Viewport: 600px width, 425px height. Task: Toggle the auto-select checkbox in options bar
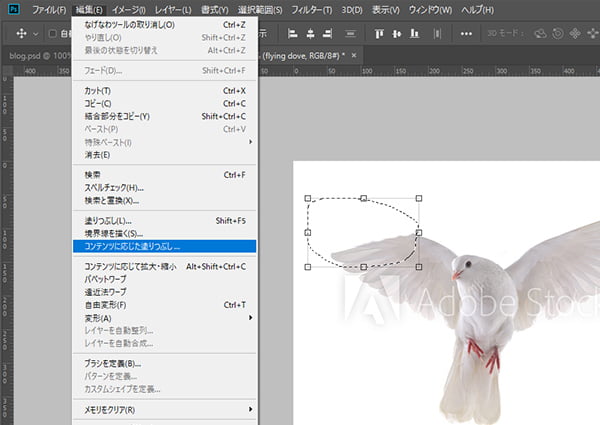tap(54, 32)
